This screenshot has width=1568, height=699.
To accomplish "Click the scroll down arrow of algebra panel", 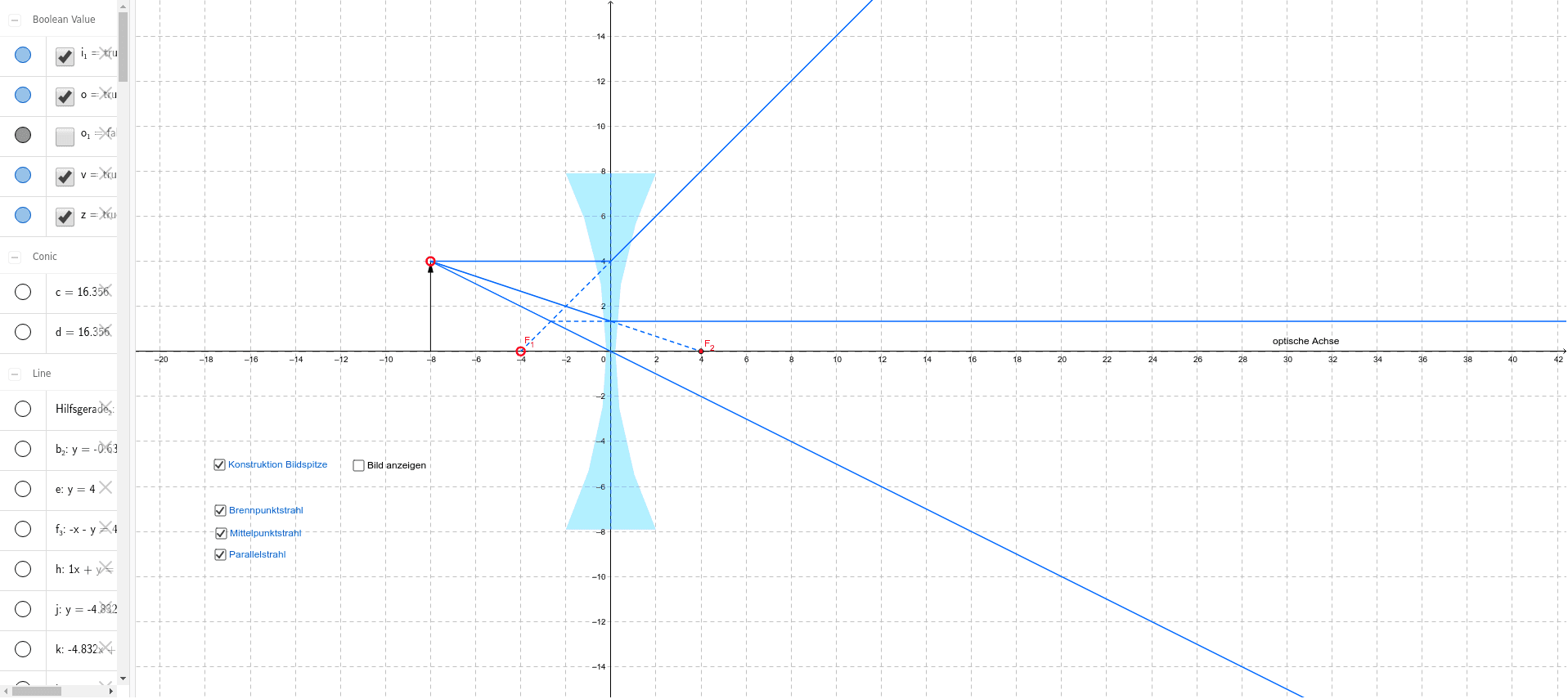I will click(x=124, y=678).
